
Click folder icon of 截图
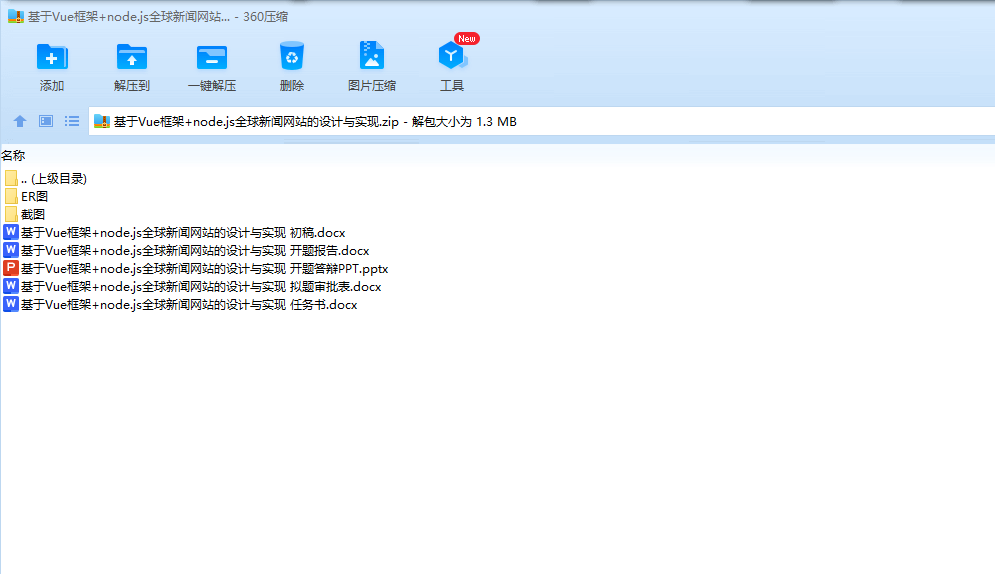click(11, 214)
